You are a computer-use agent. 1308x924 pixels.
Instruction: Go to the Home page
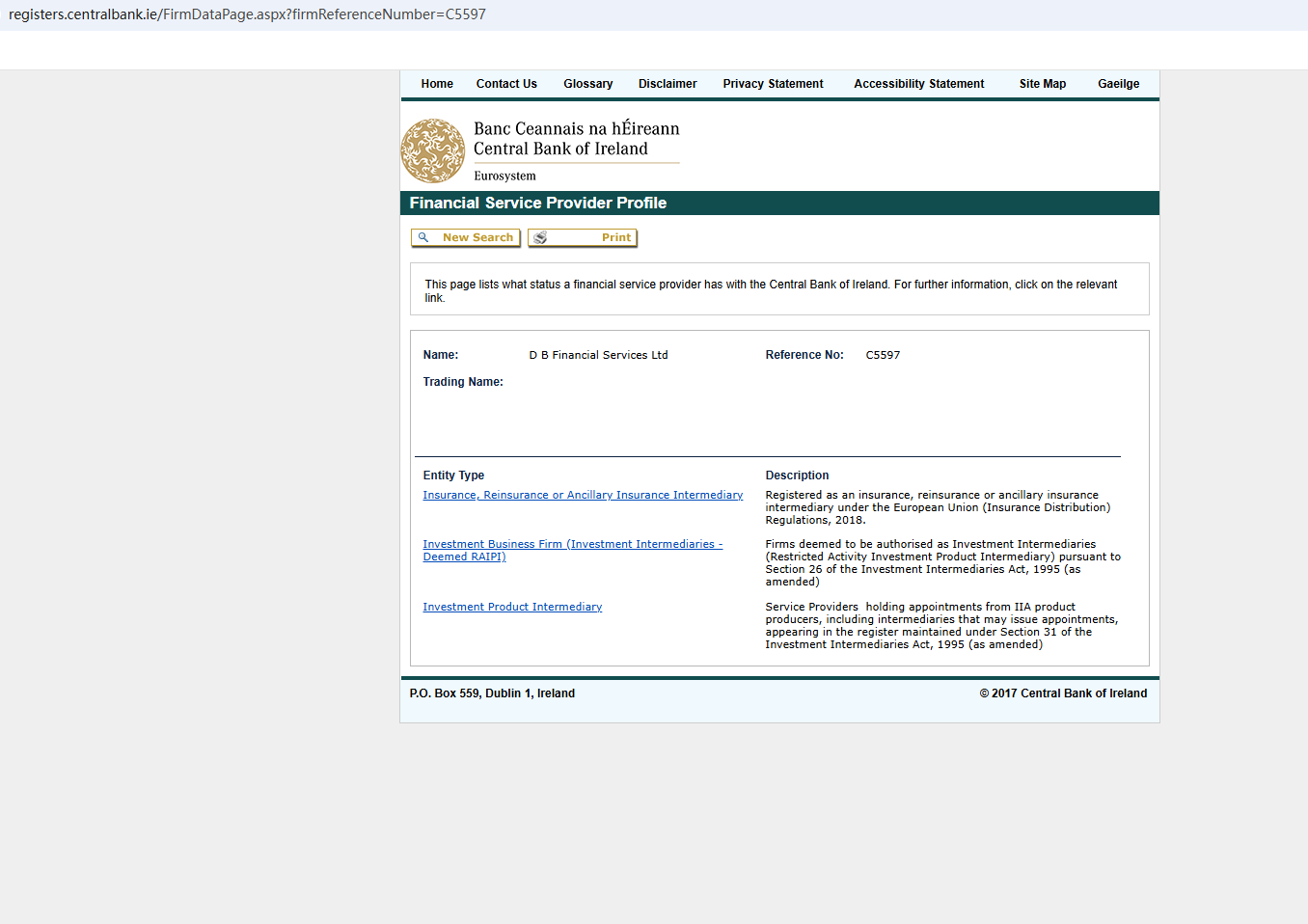(437, 84)
